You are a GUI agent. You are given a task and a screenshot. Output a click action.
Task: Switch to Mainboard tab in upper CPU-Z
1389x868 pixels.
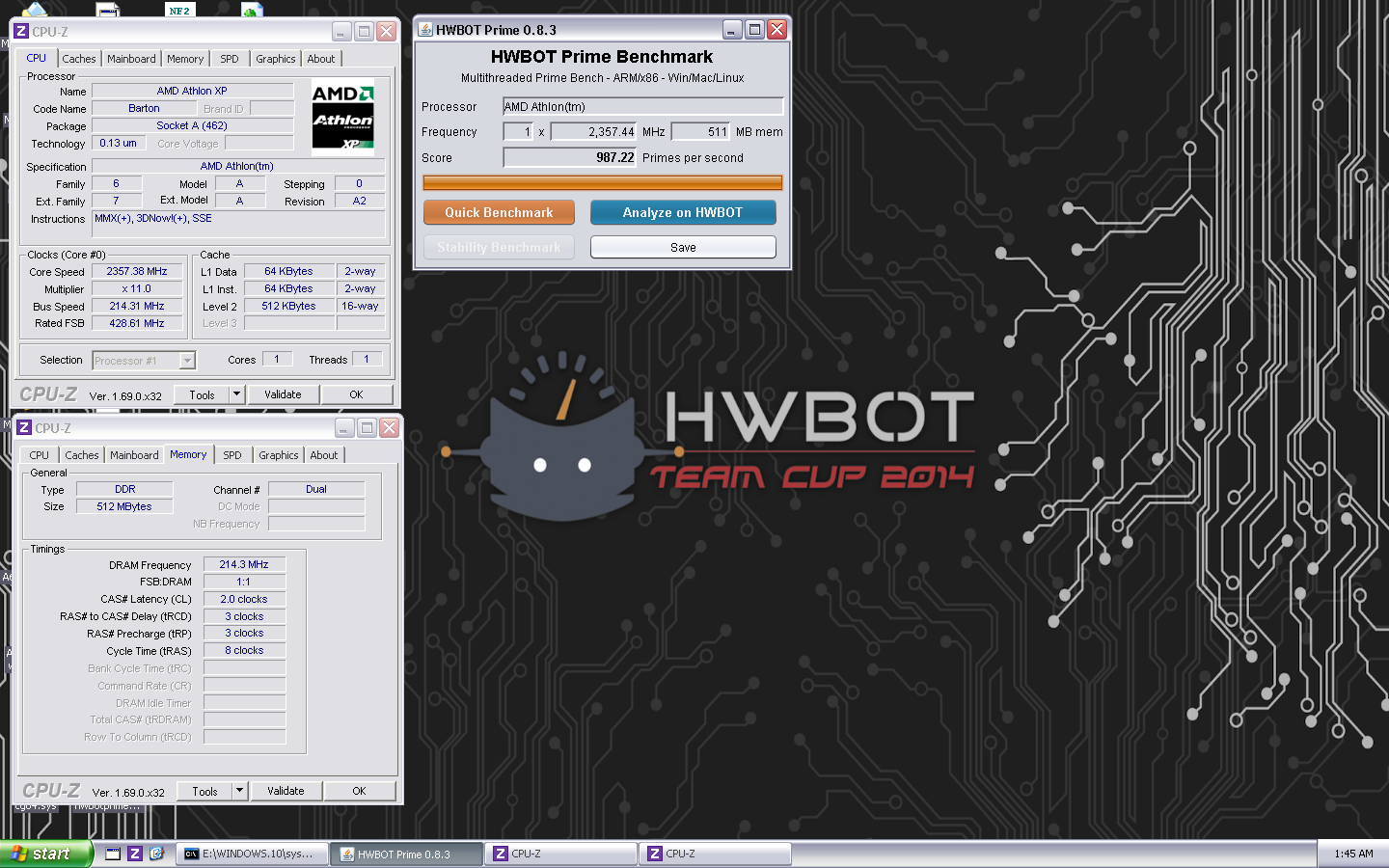[131, 59]
